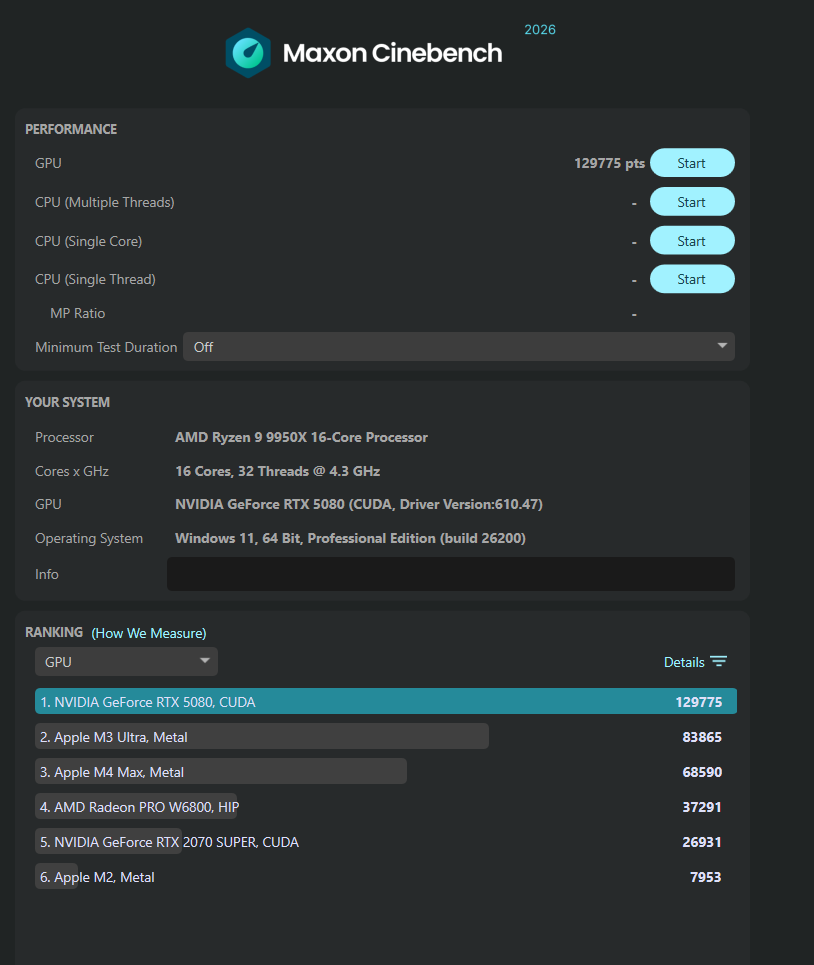Click the 129775 pts GPU score
The image size is (814, 965).
pyautogui.click(x=609, y=163)
